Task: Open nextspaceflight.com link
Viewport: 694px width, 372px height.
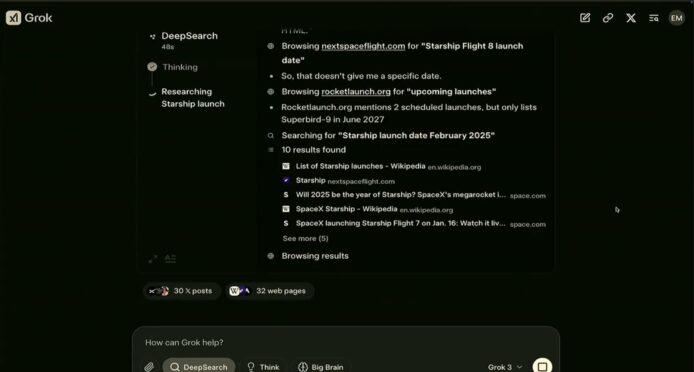Action: (x=363, y=46)
